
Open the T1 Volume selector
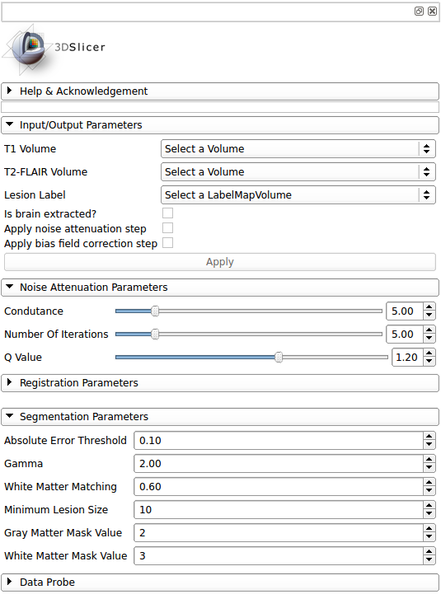tap(298, 149)
